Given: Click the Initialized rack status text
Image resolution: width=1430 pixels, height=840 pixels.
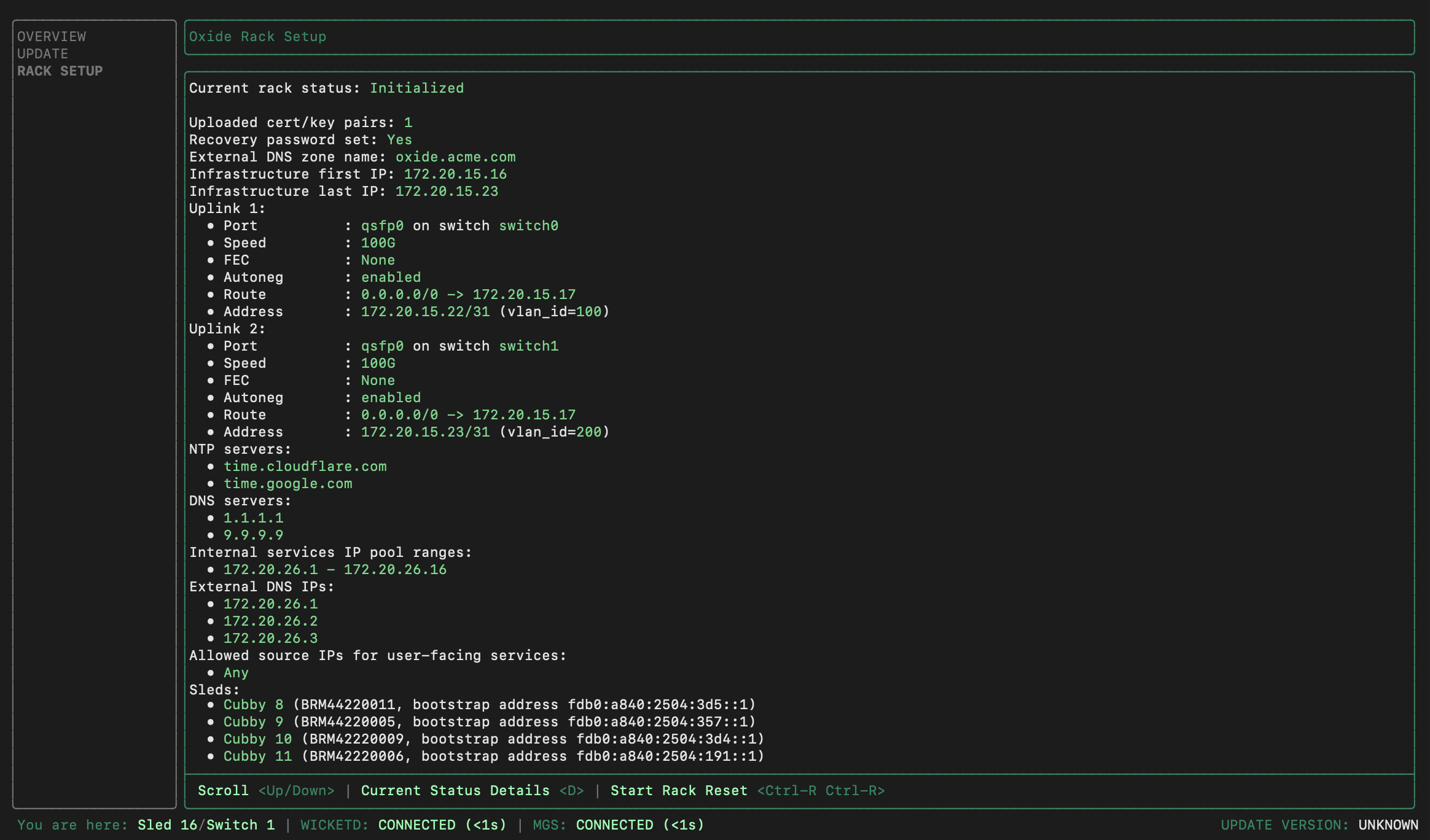Looking at the screenshot, I should [416, 88].
